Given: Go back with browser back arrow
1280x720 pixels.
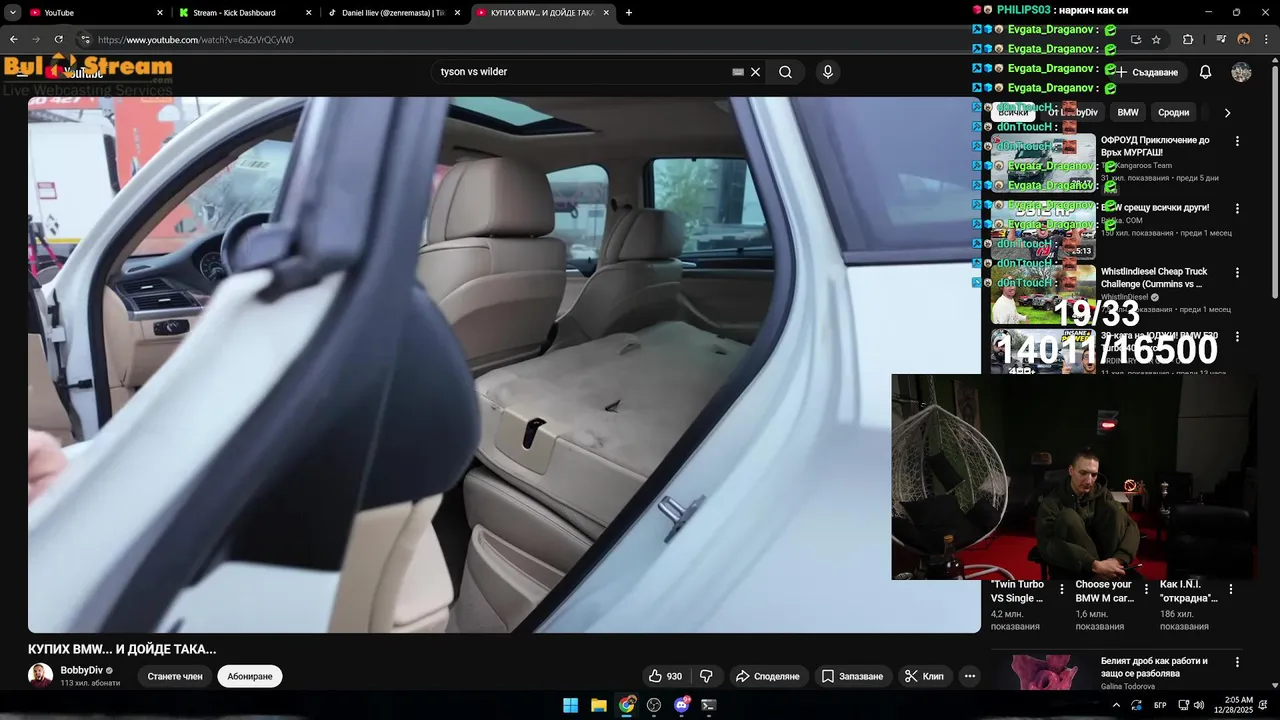Looking at the screenshot, I should tap(14, 40).
